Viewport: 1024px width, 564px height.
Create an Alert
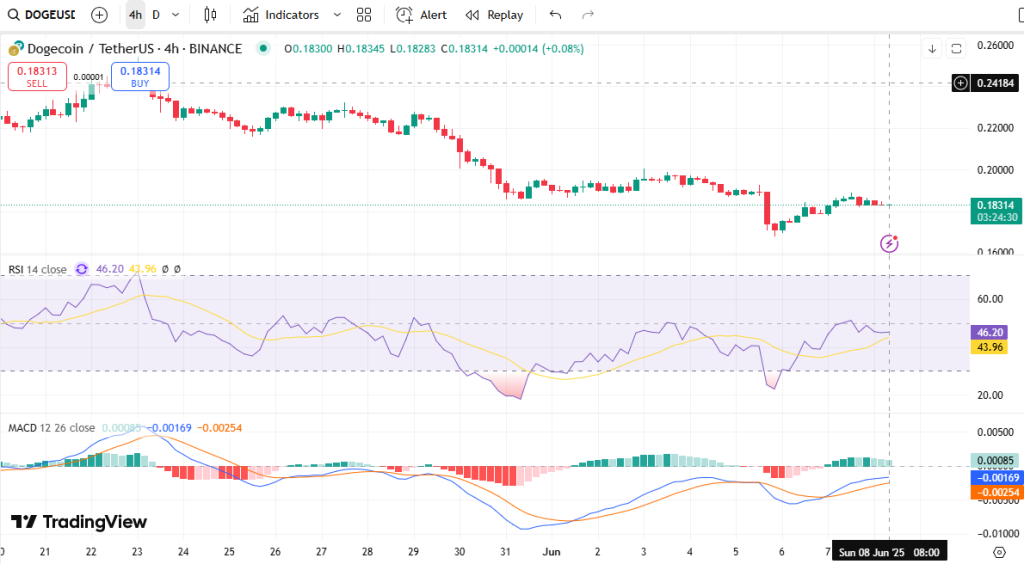pos(421,14)
